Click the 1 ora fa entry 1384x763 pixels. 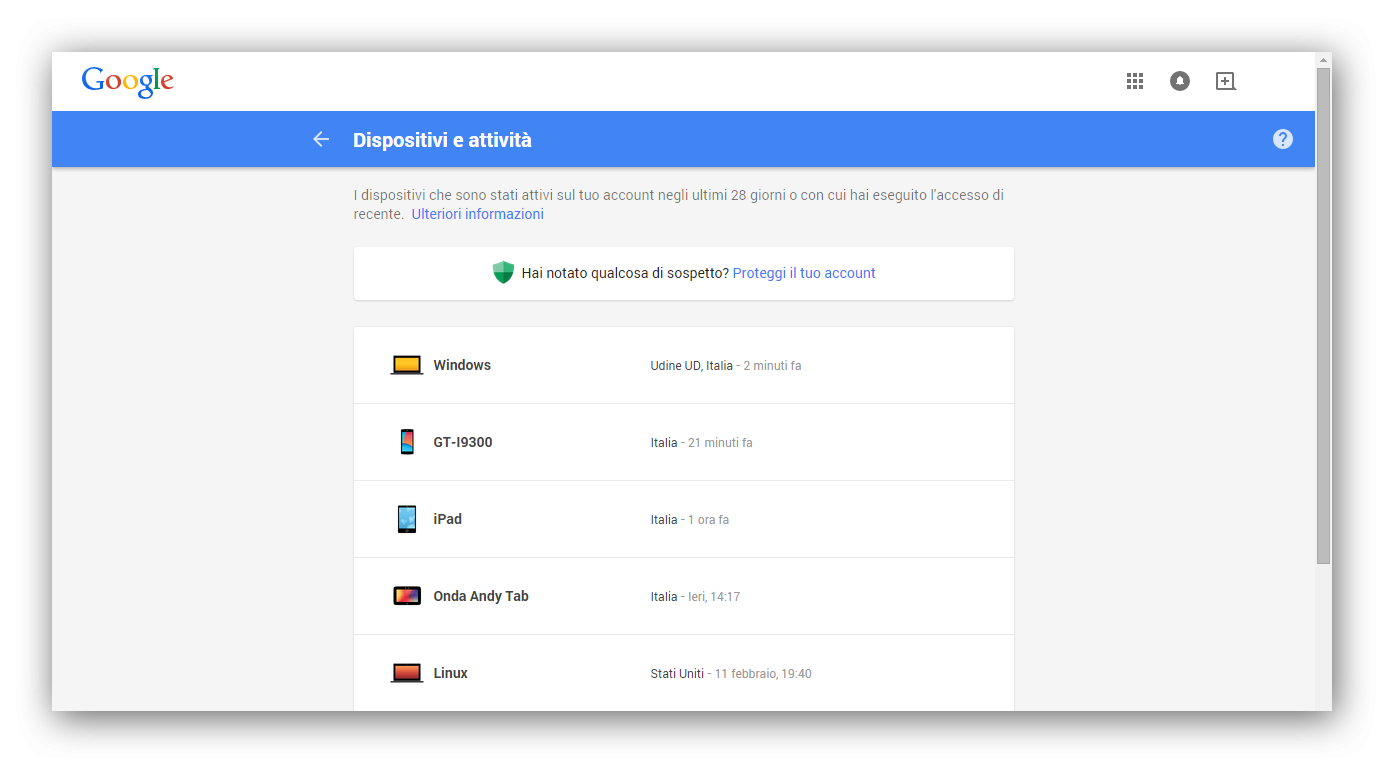(x=708, y=520)
